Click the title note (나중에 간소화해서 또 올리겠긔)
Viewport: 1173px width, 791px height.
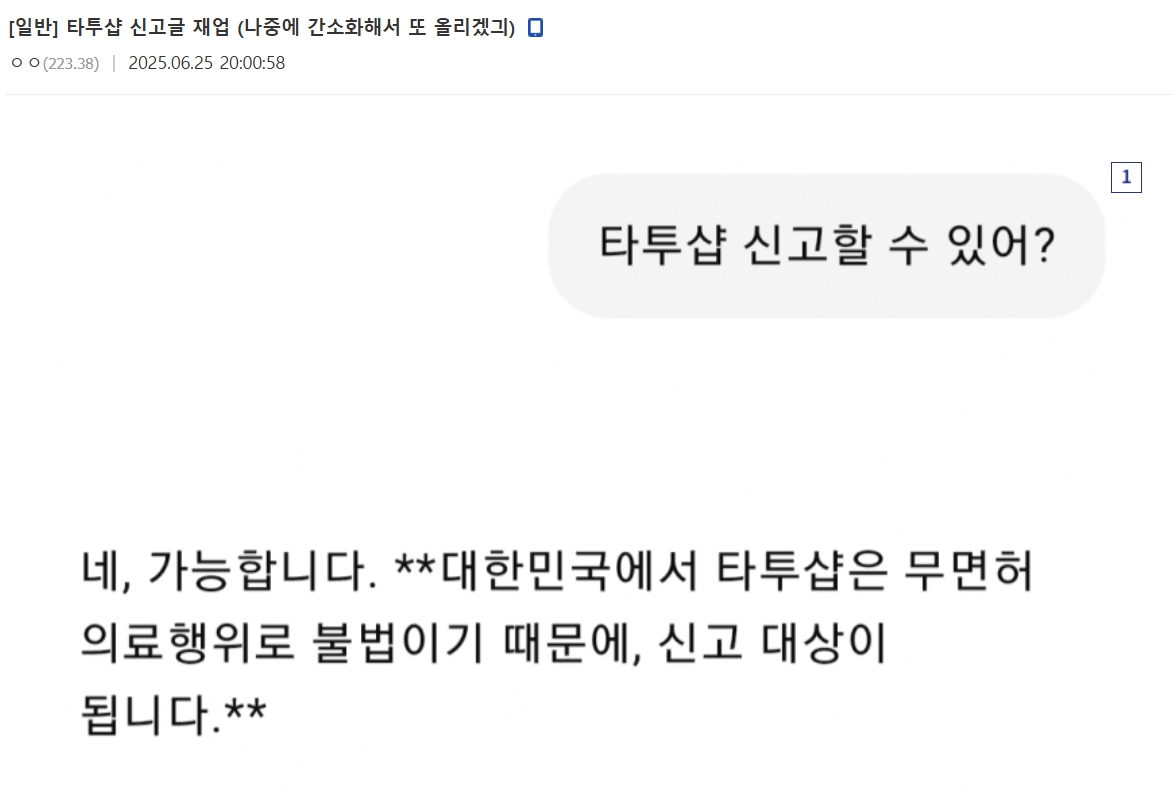pos(376,28)
